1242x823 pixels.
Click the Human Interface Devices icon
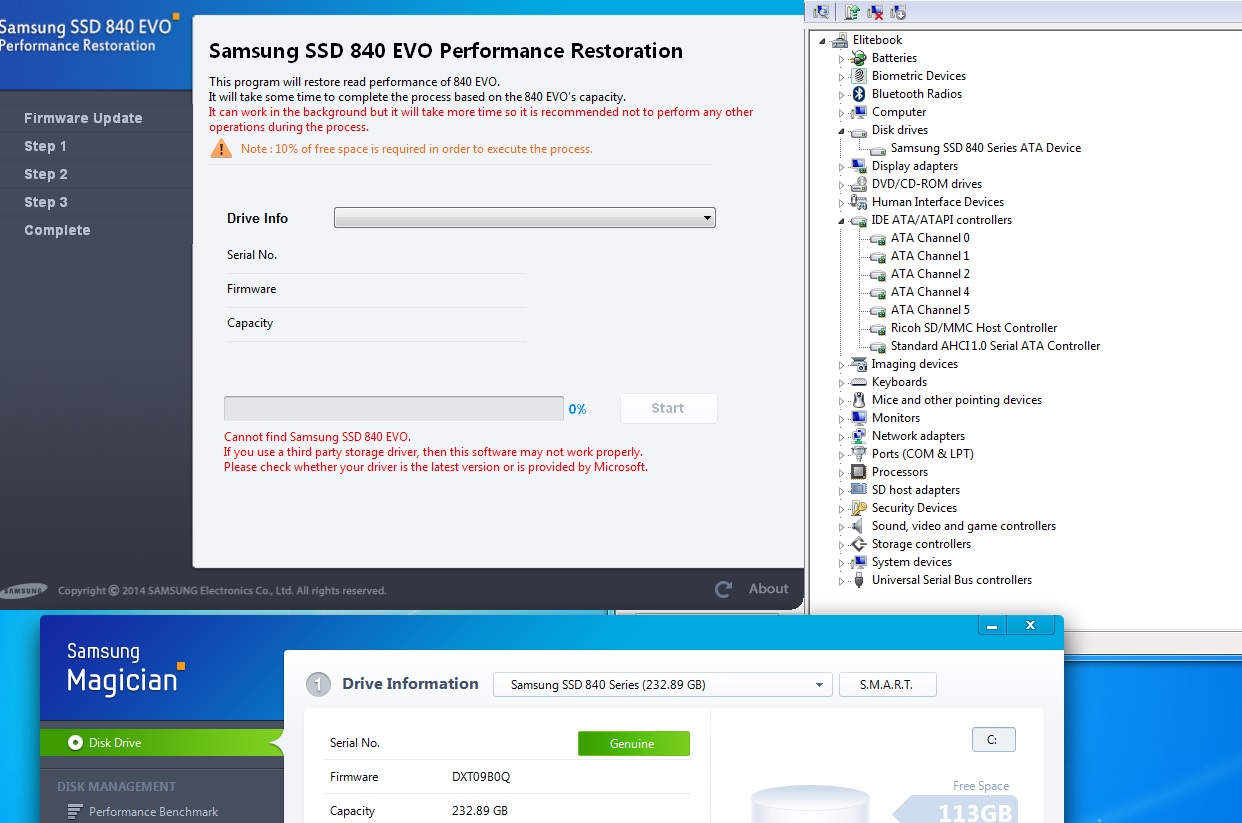click(x=858, y=202)
